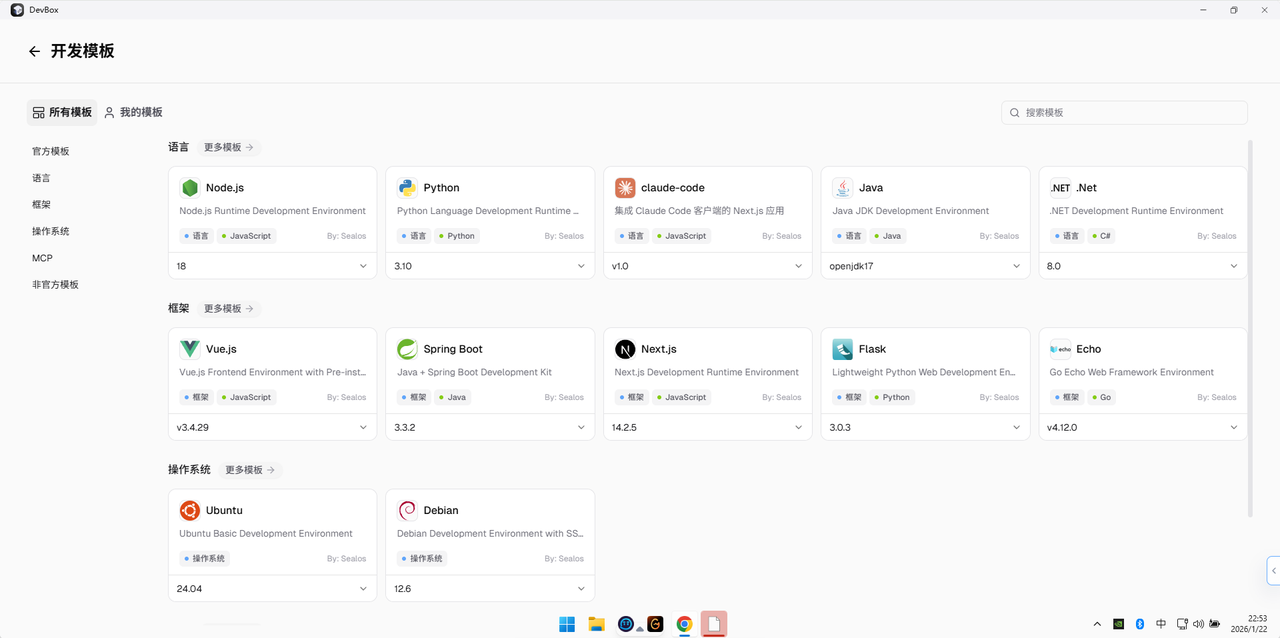The height and width of the screenshot is (638, 1280).
Task: Select MCP category in the sidebar
Action: click(x=42, y=258)
